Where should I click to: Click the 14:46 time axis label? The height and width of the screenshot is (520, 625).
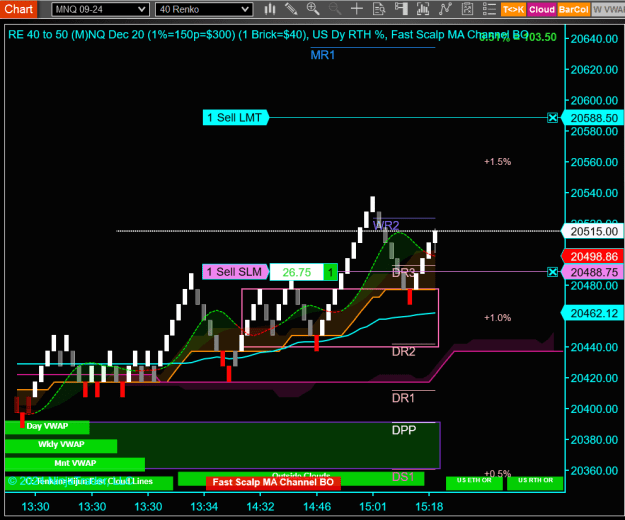(316, 506)
